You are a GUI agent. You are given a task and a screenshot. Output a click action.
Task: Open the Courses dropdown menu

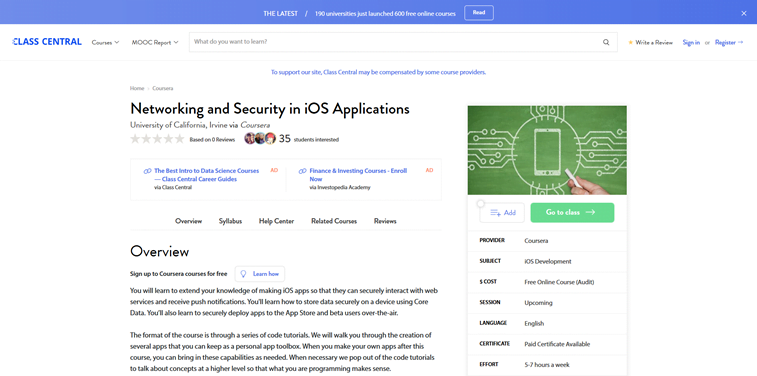pyautogui.click(x=105, y=42)
